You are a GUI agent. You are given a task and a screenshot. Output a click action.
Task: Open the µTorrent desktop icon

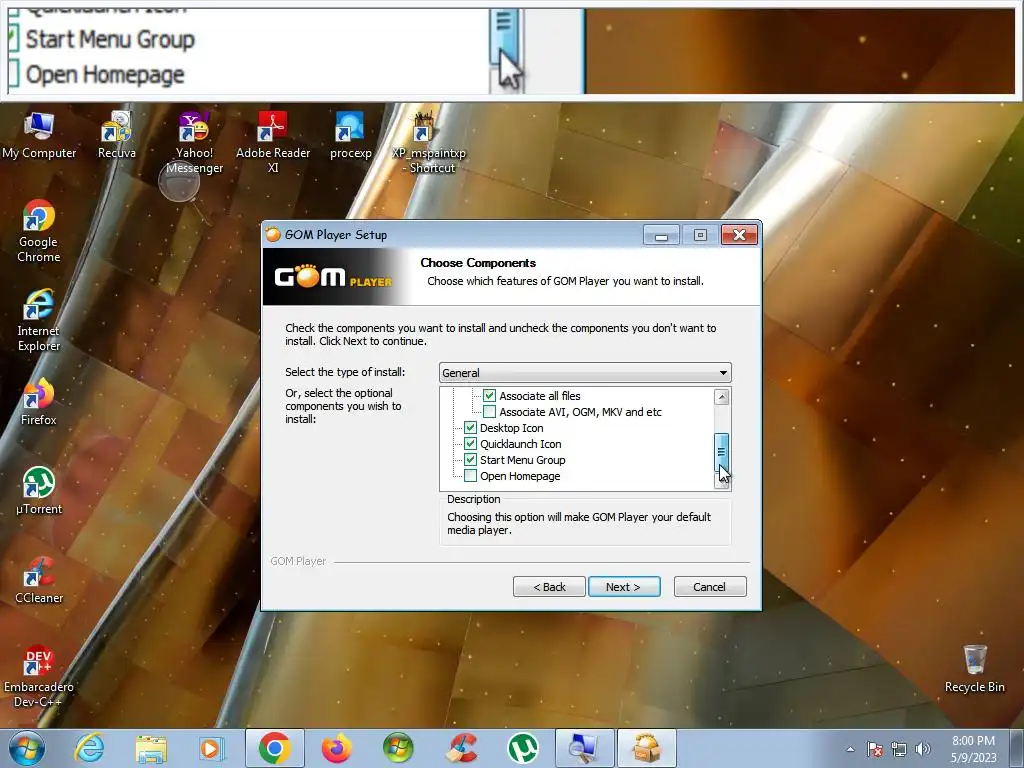pos(39,490)
